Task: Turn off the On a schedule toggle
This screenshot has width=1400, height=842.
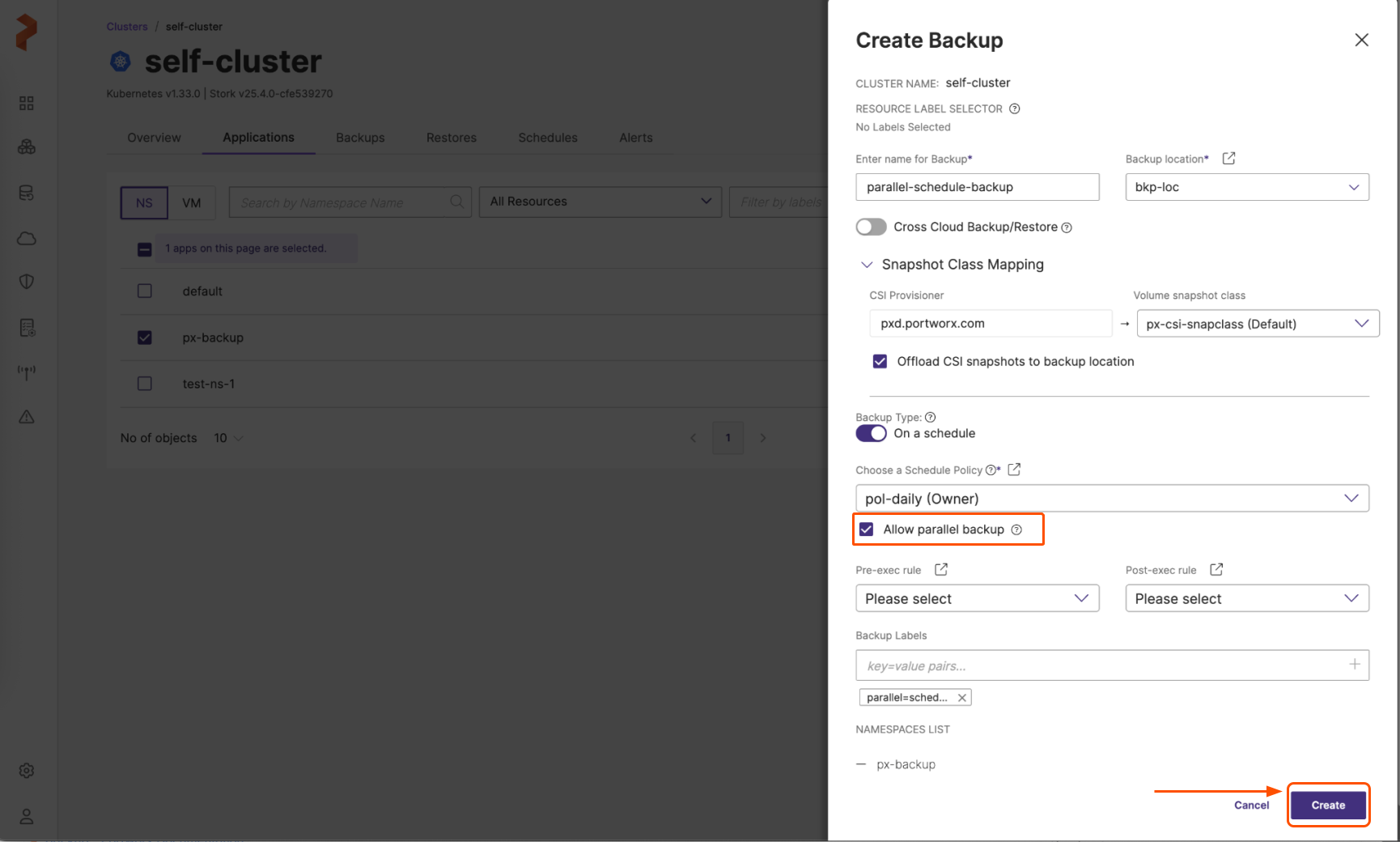Action: pyautogui.click(x=871, y=434)
